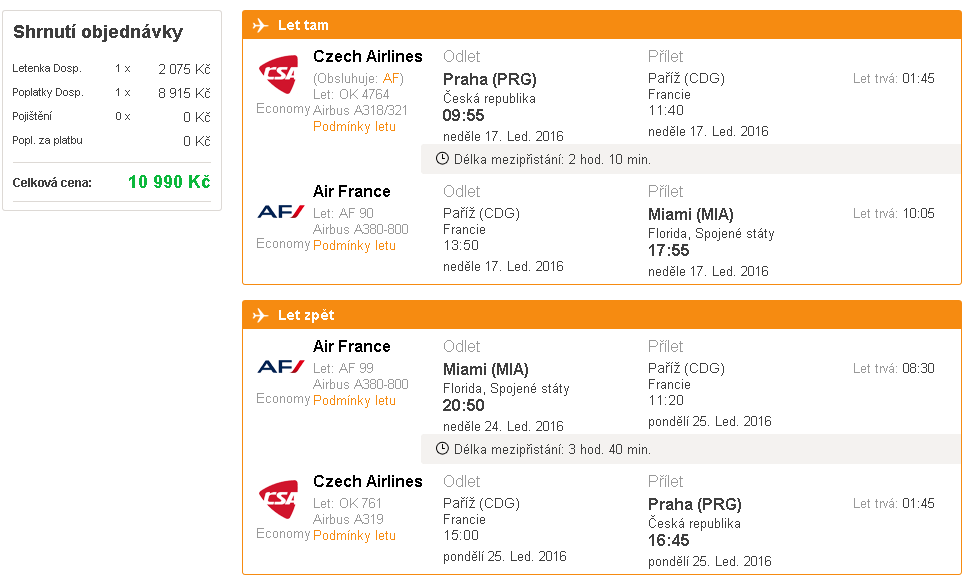The image size is (966, 577).
Task: Click the airplane icon beside Let zpět
Action: pyautogui.click(x=261, y=315)
